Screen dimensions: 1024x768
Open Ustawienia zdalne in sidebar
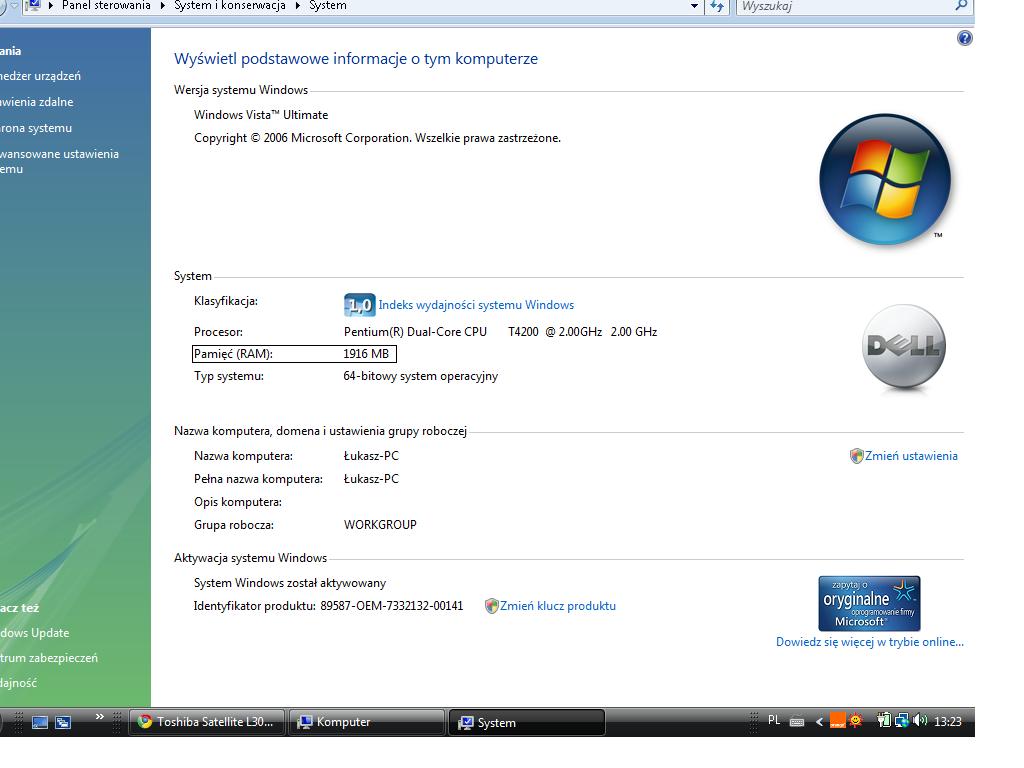click(x=37, y=102)
